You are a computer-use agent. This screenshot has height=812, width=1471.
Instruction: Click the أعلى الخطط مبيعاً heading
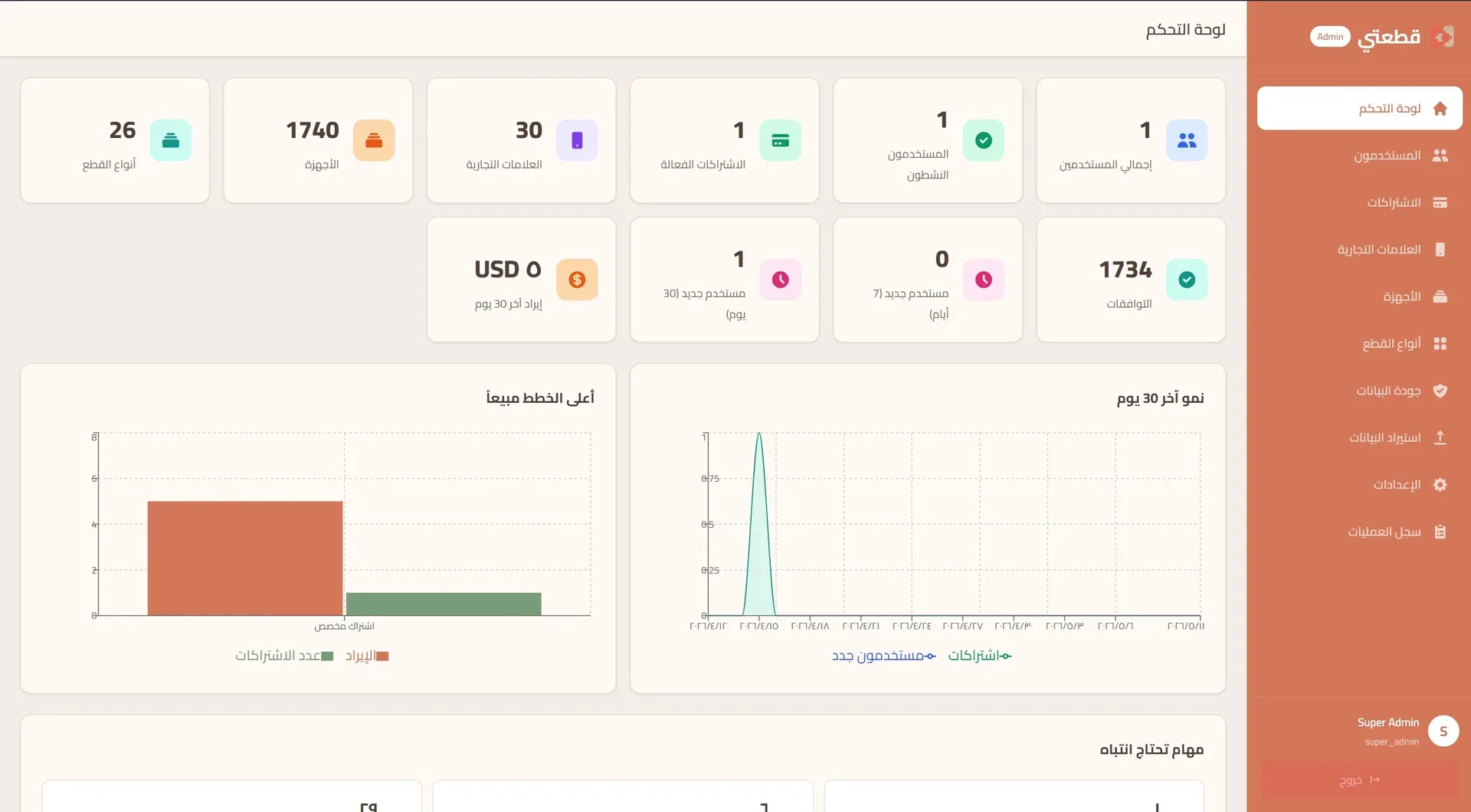[x=540, y=398]
